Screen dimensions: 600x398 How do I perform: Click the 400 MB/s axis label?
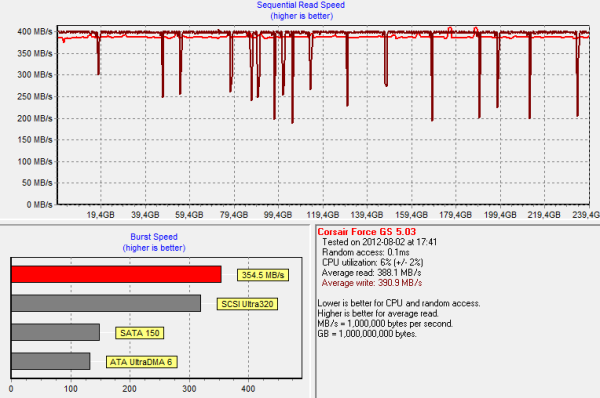click(x=35, y=32)
